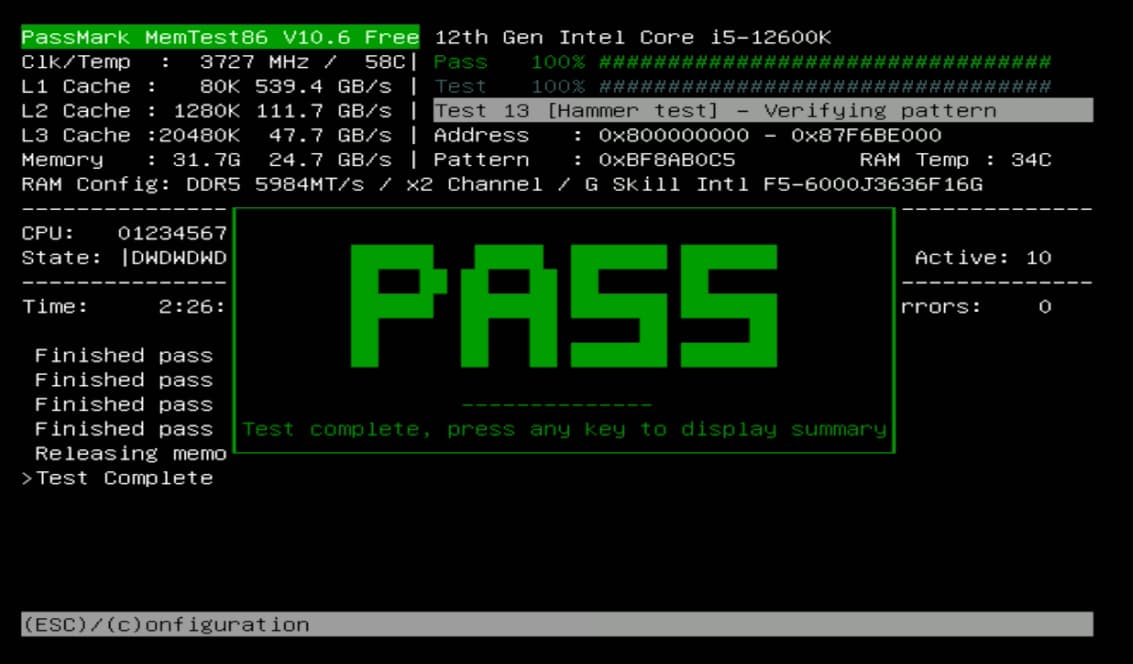Viewport: 1133px width, 664px height.
Task: Click the '12th Gen Intel Core i5-12600K' text
Action: tap(633, 37)
